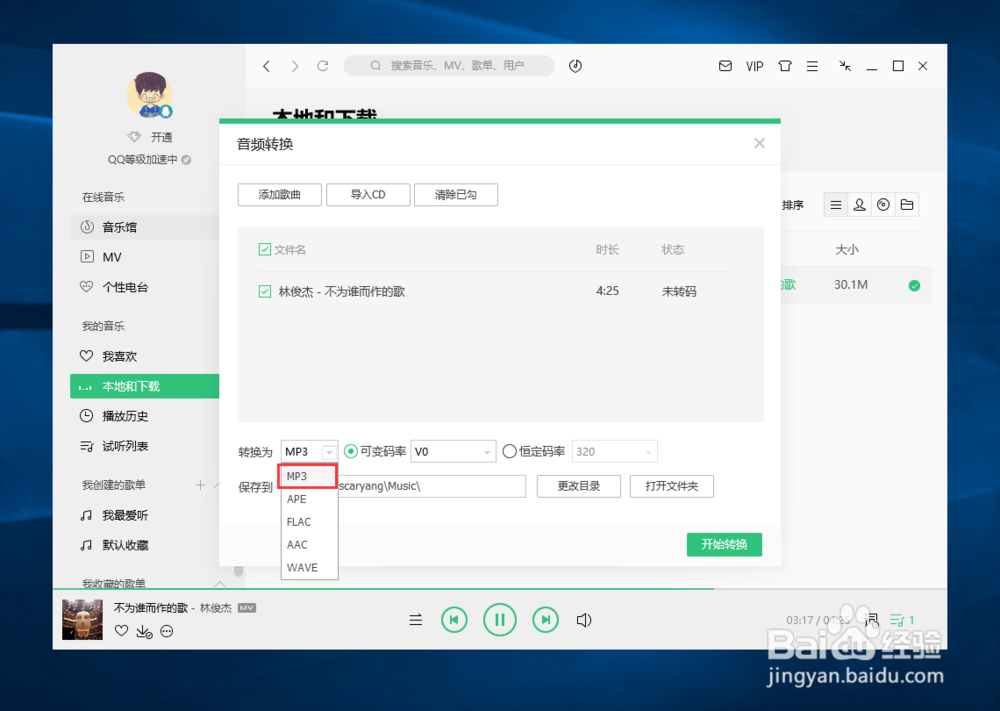
Task: Play the previous track
Action: pos(454,620)
